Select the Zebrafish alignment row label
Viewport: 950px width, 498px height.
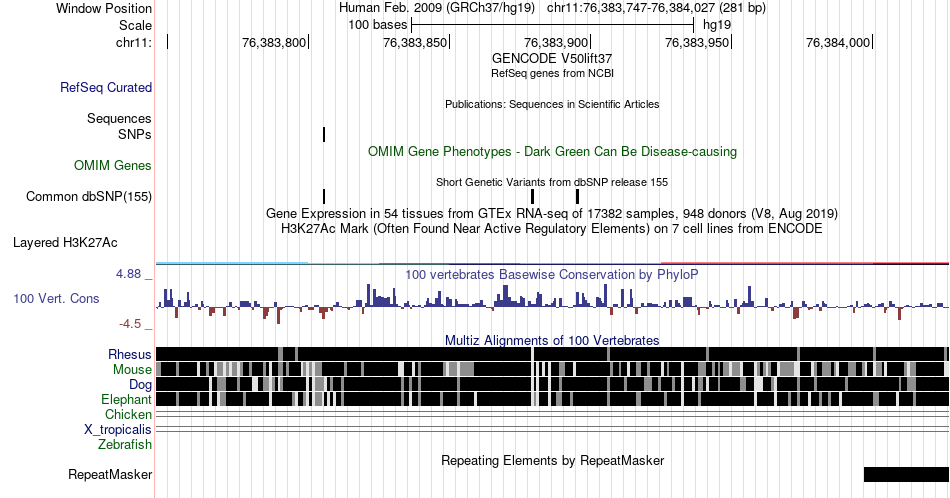(125, 444)
